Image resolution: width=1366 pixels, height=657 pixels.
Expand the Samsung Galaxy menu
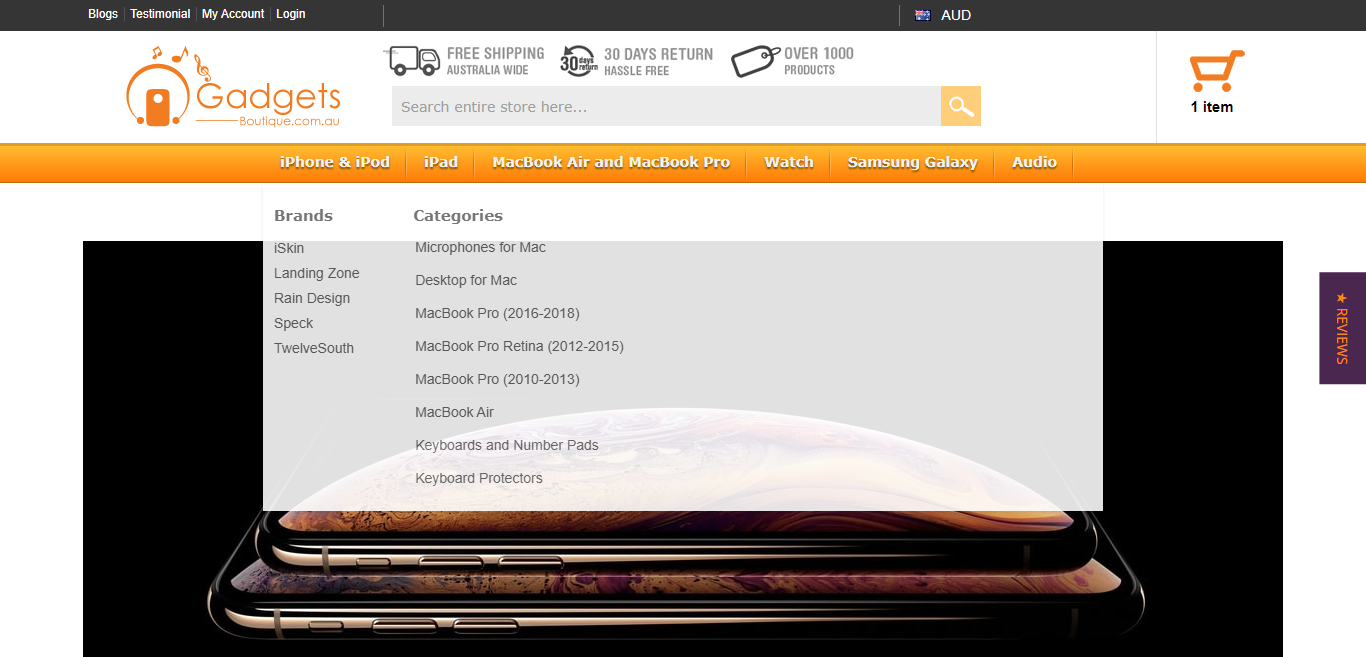[912, 162]
